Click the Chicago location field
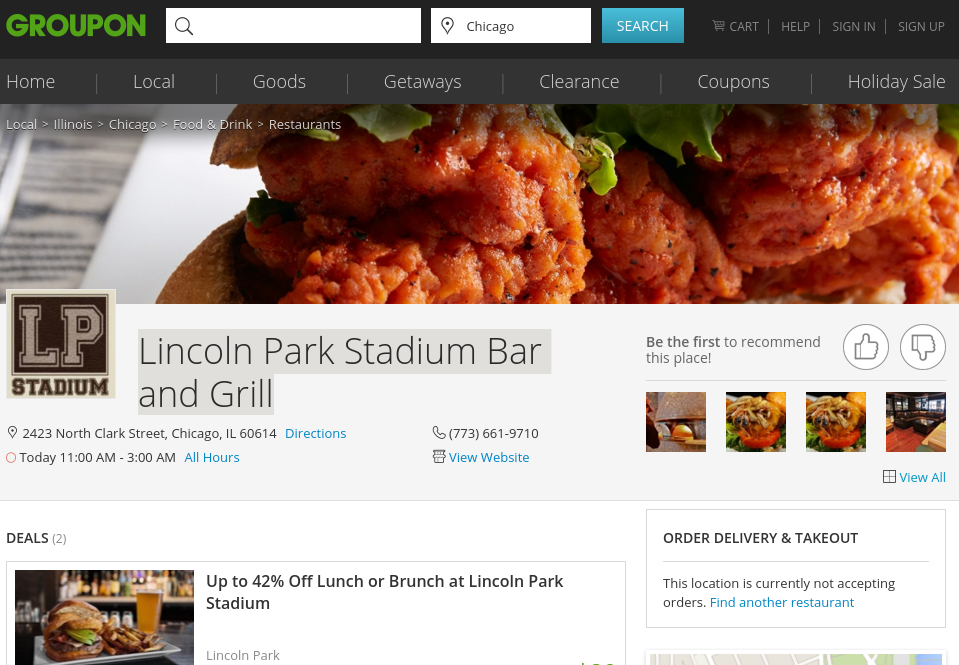The width and height of the screenshot is (959, 665). point(511,26)
